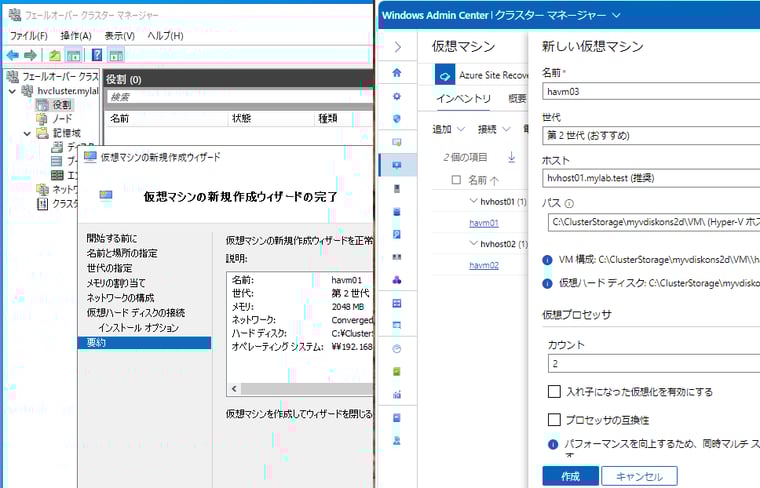Viewport: 760px width, 488px height.
Task: Select 役割 in the cluster tree
Action: [62, 105]
